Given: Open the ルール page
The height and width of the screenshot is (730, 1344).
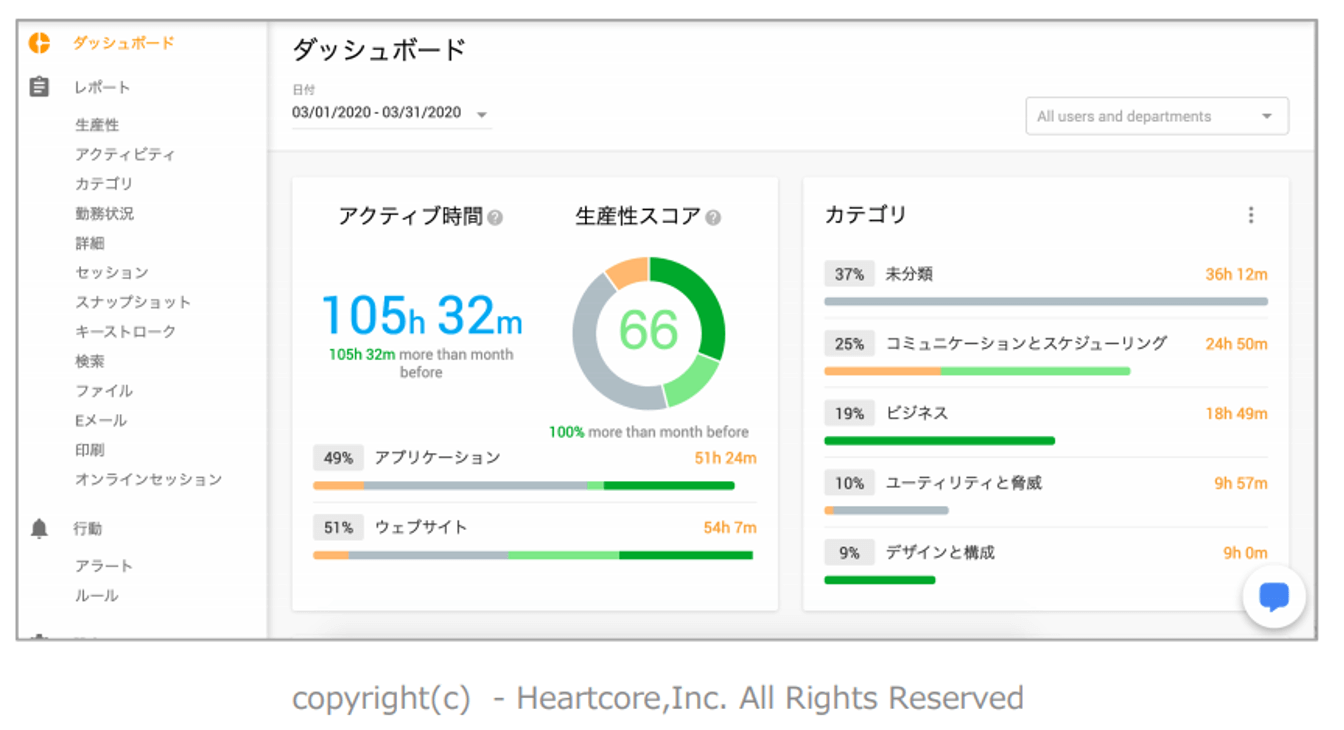Looking at the screenshot, I should [97, 595].
